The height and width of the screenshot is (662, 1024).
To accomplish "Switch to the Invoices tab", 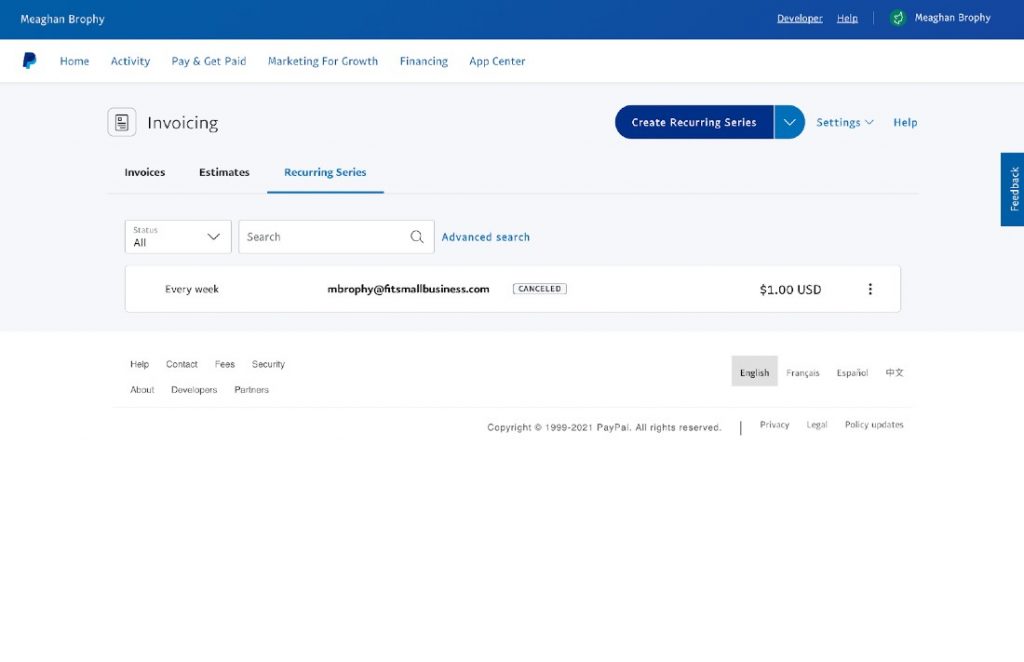I will coord(143,172).
